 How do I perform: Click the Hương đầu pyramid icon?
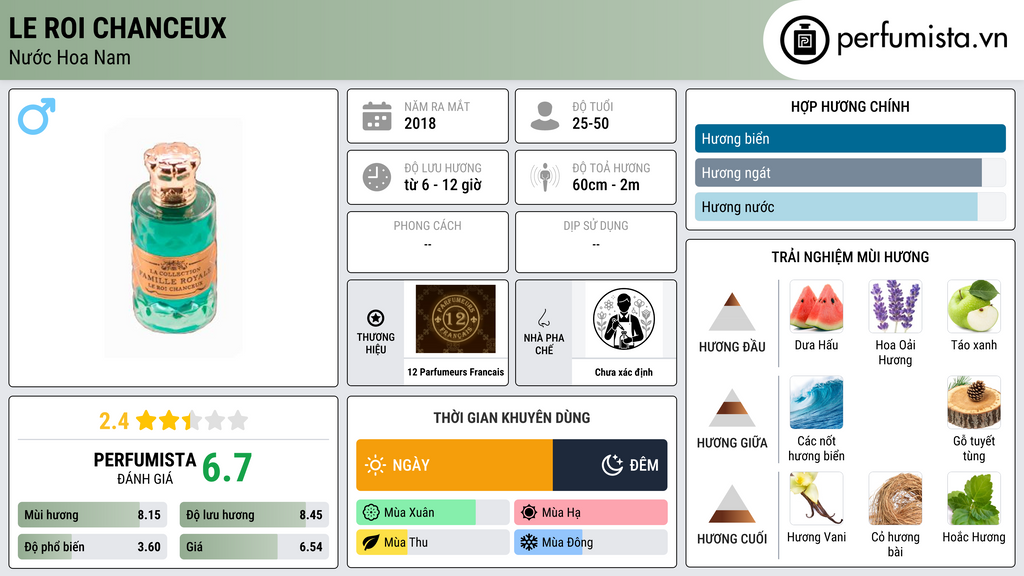click(x=732, y=312)
